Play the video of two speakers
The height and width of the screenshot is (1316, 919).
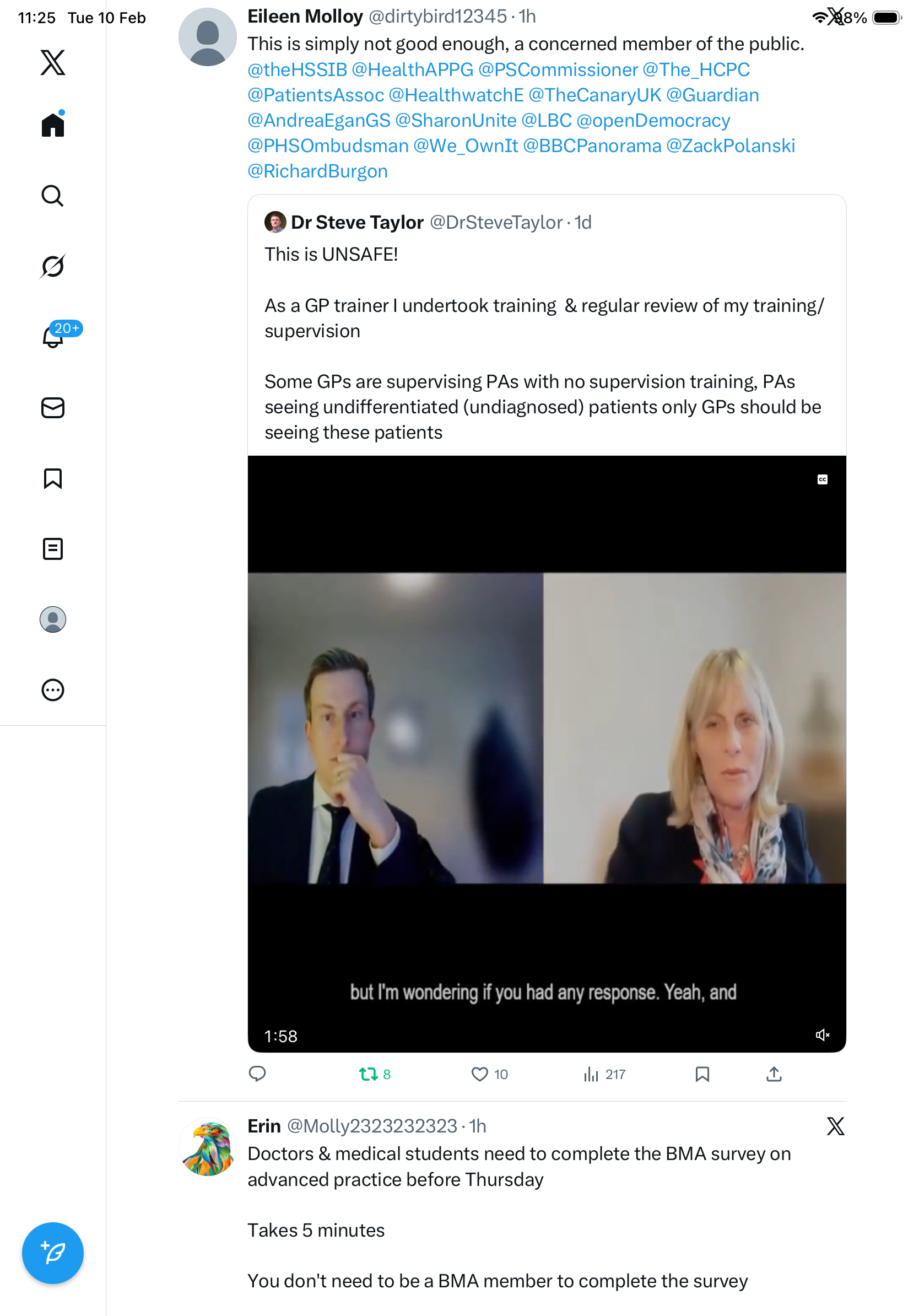547,753
